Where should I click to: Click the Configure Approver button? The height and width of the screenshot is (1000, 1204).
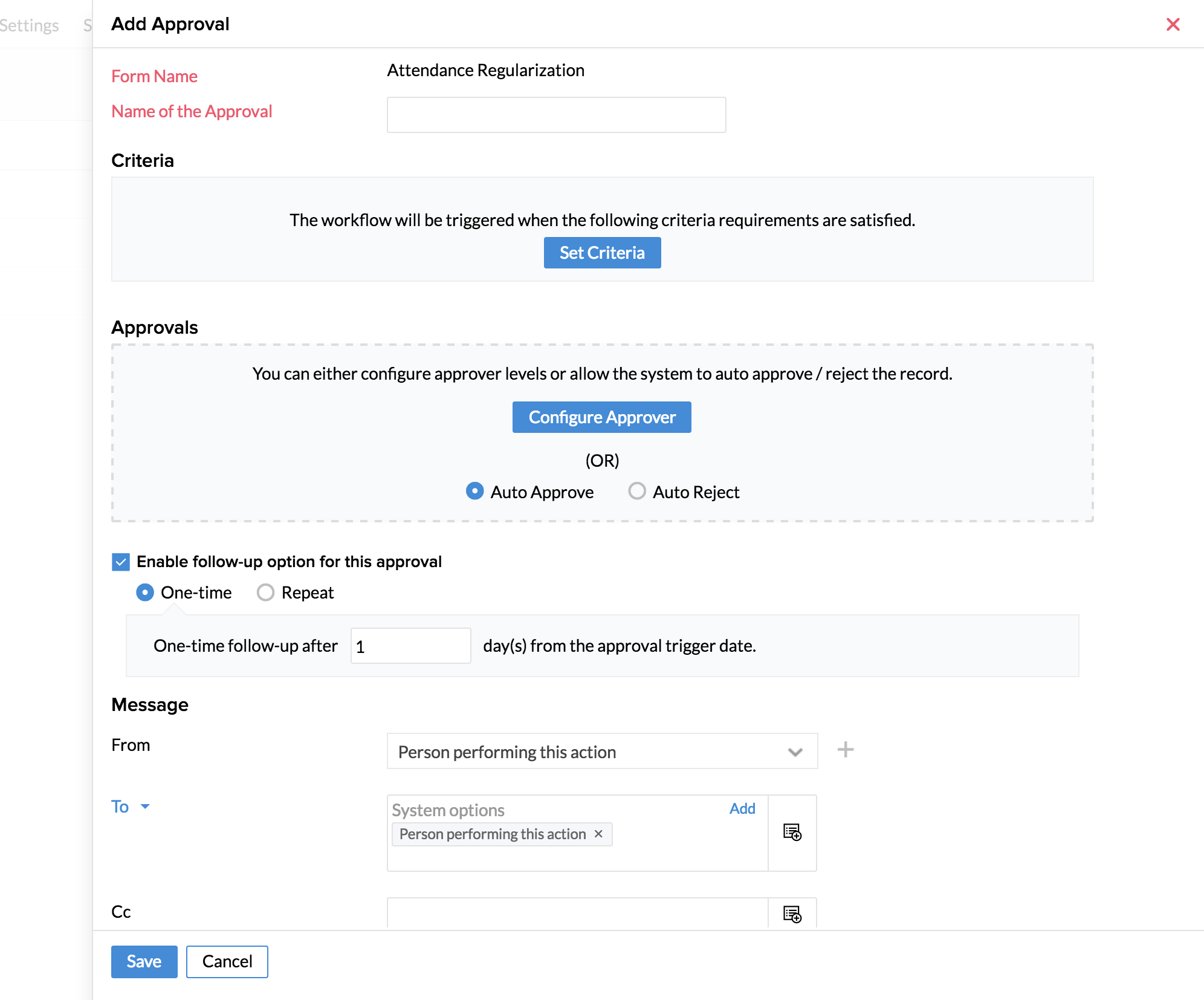click(601, 417)
